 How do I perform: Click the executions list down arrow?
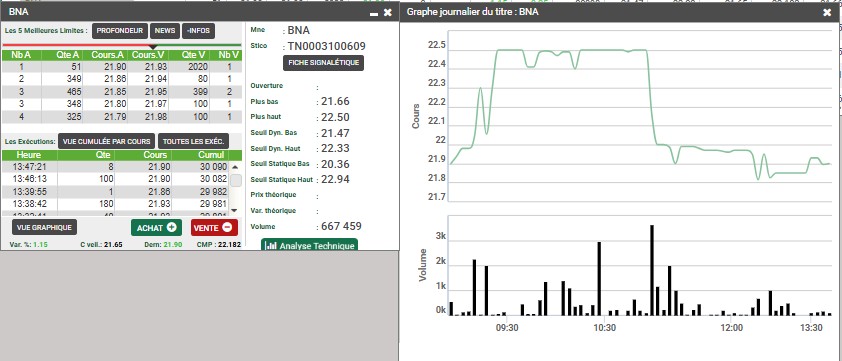coord(234,210)
